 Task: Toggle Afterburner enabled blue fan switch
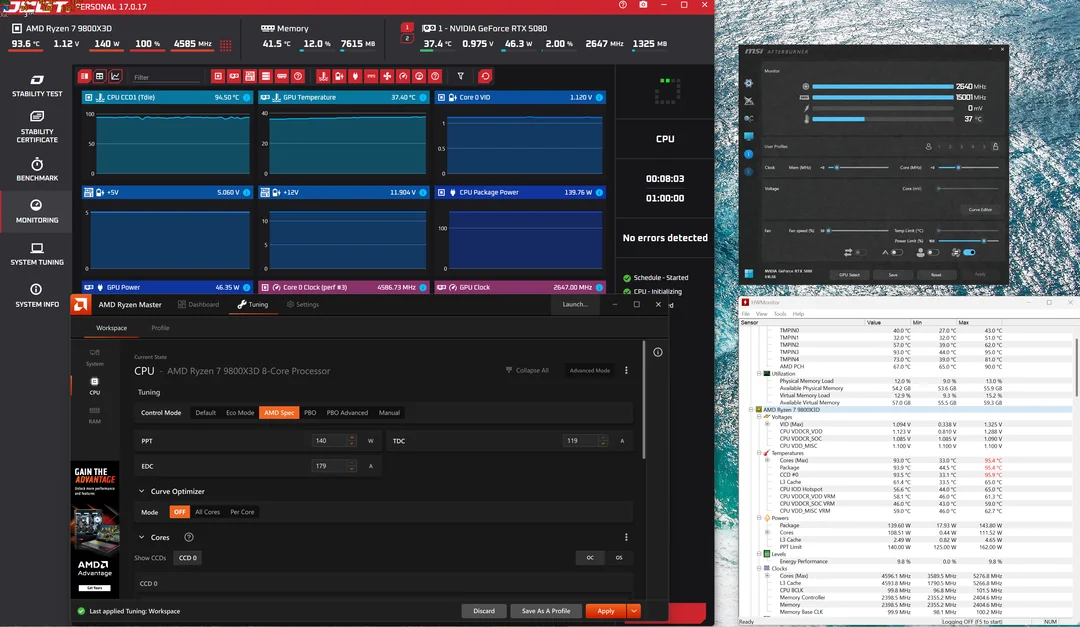click(969, 253)
